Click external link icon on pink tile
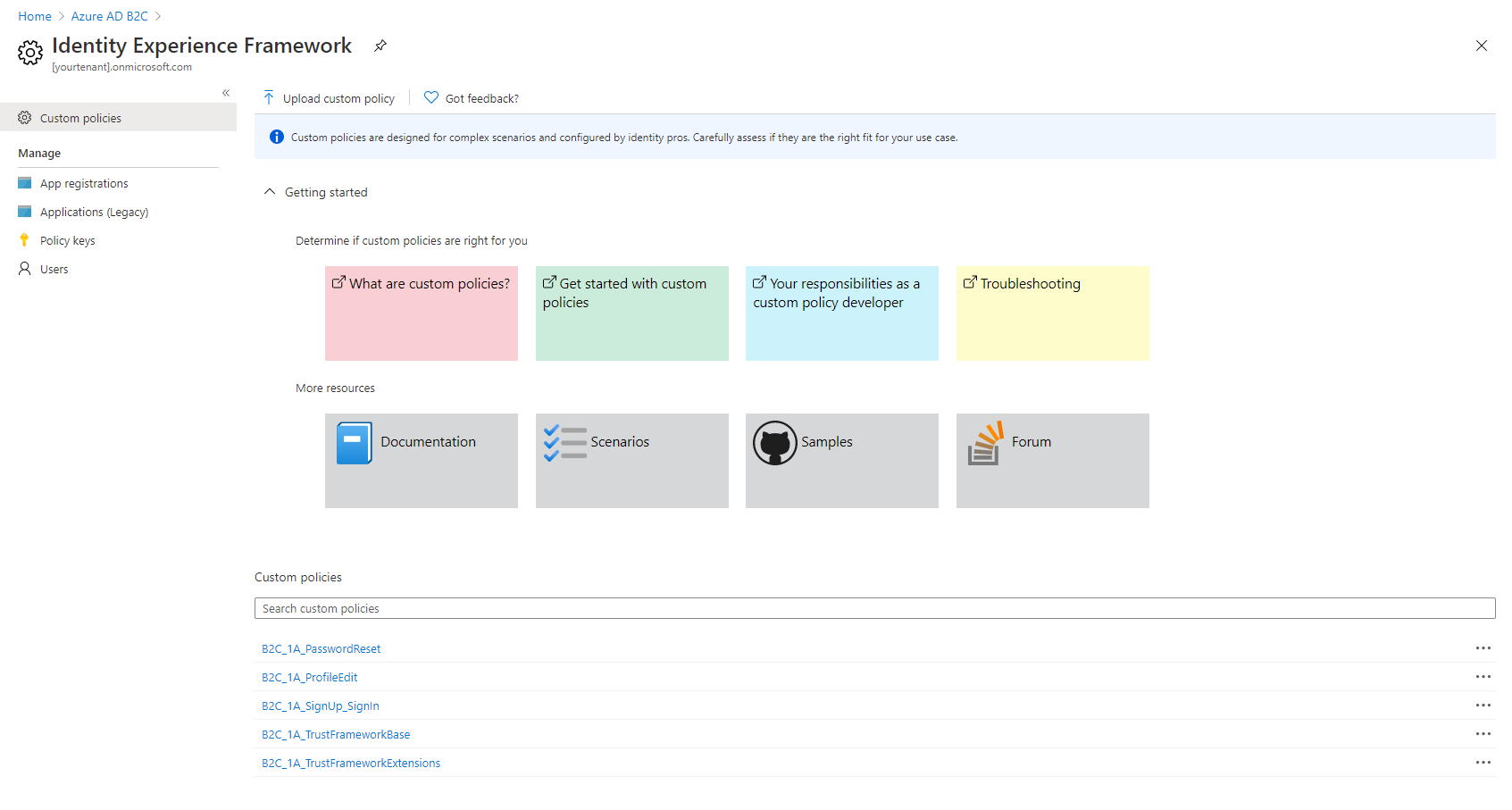This screenshot has height=810, width=1512. [x=338, y=282]
